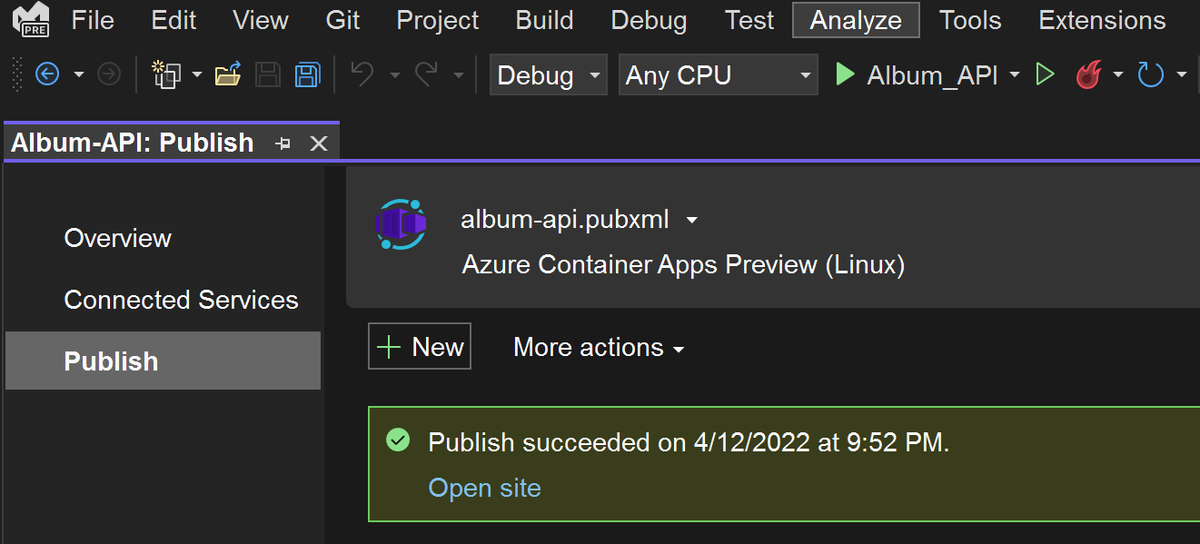Viewport: 1200px width, 544px height.
Task: Click the Restart circular arrow icon
Action: tap(1151, 75)
